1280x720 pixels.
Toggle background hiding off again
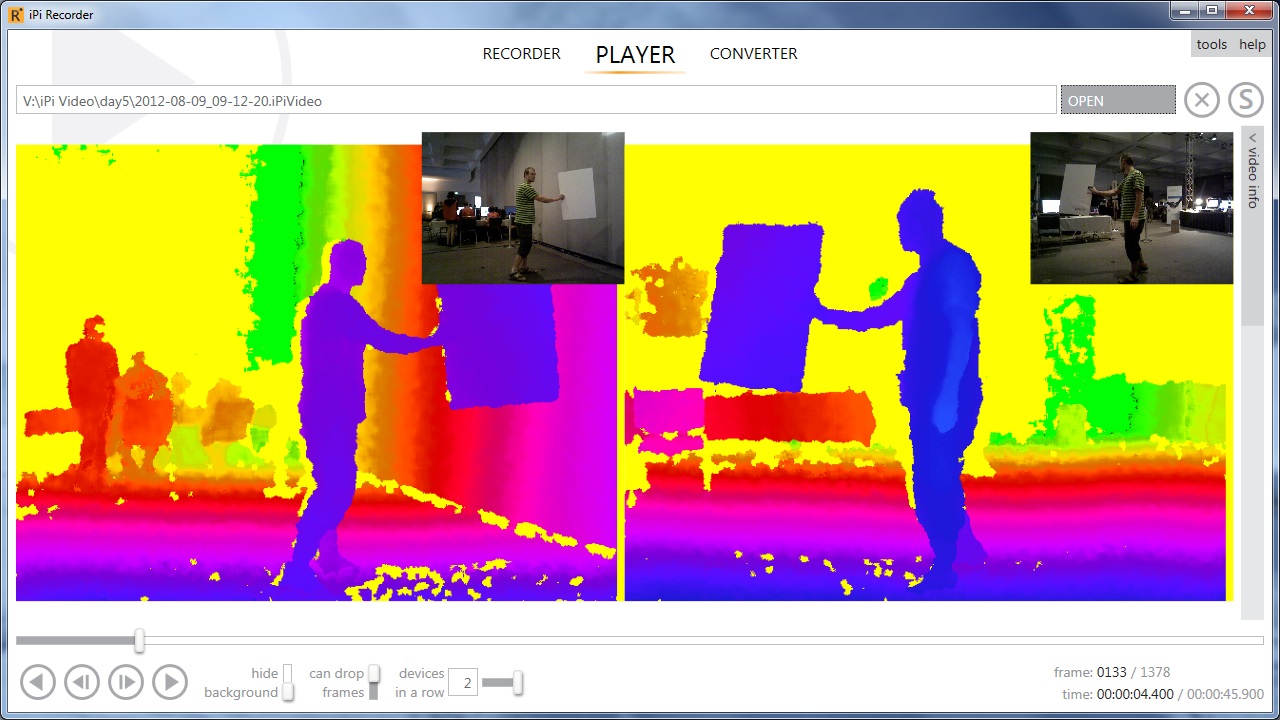pos(288,689)
